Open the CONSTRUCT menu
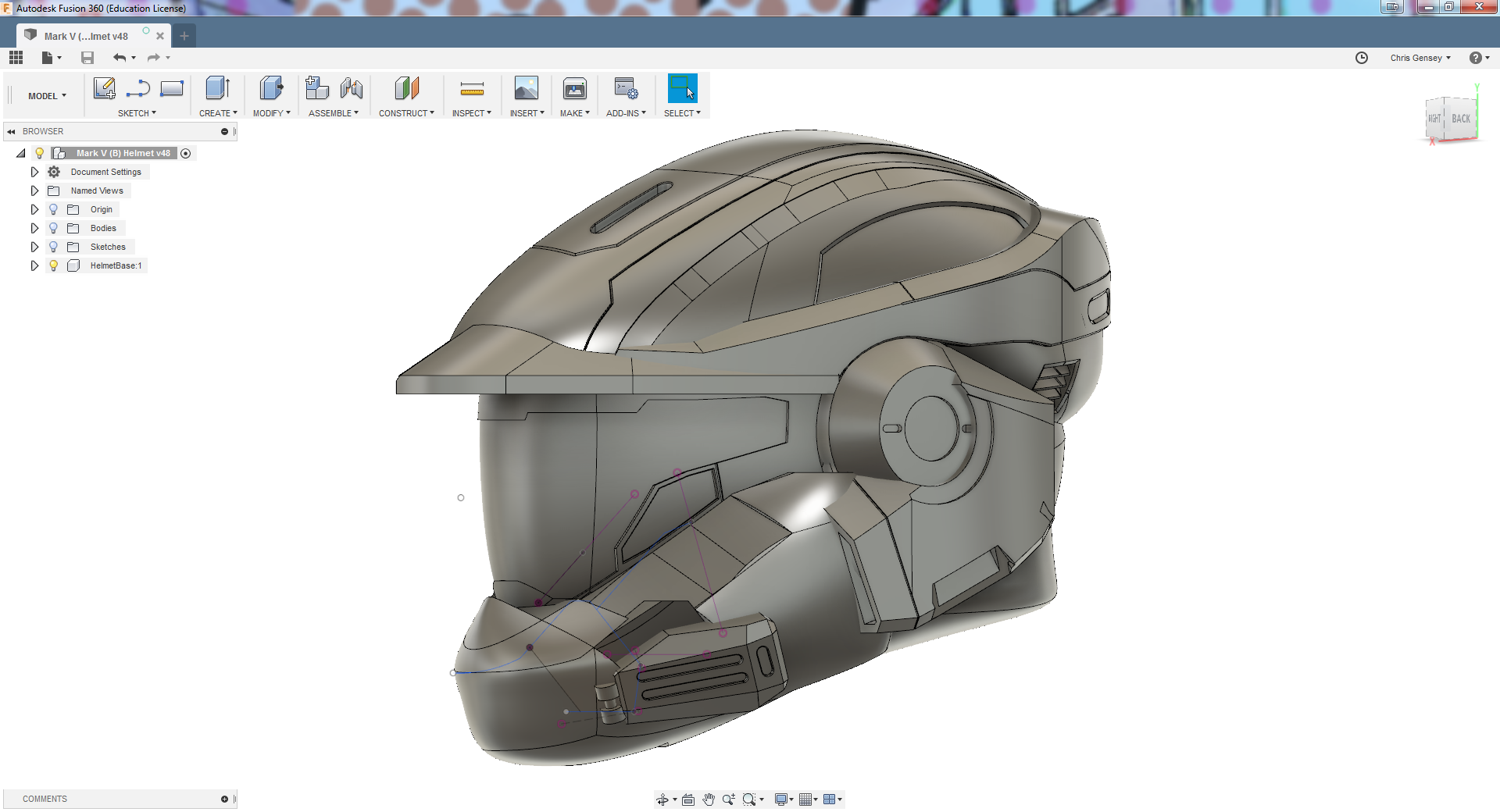The height and width of the screenshot is (812, 1500). tap(405, 113)
